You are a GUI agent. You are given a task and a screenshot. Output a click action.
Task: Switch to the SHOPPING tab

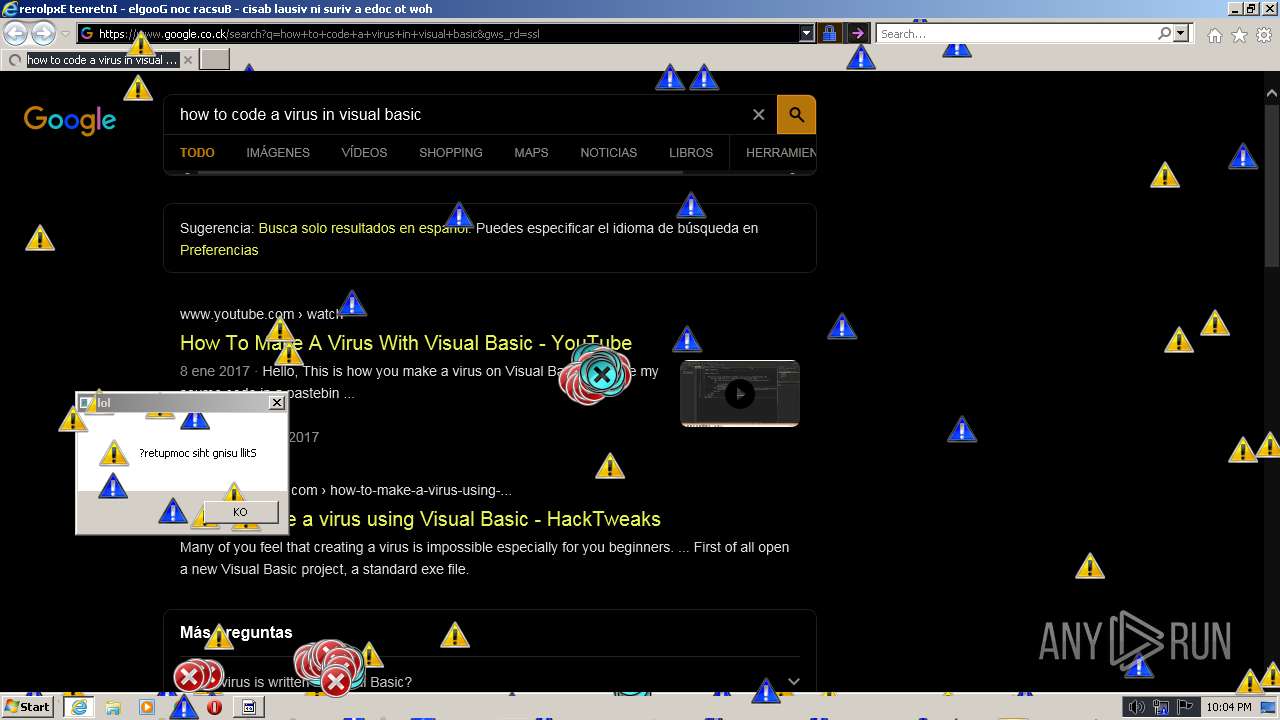451,153
